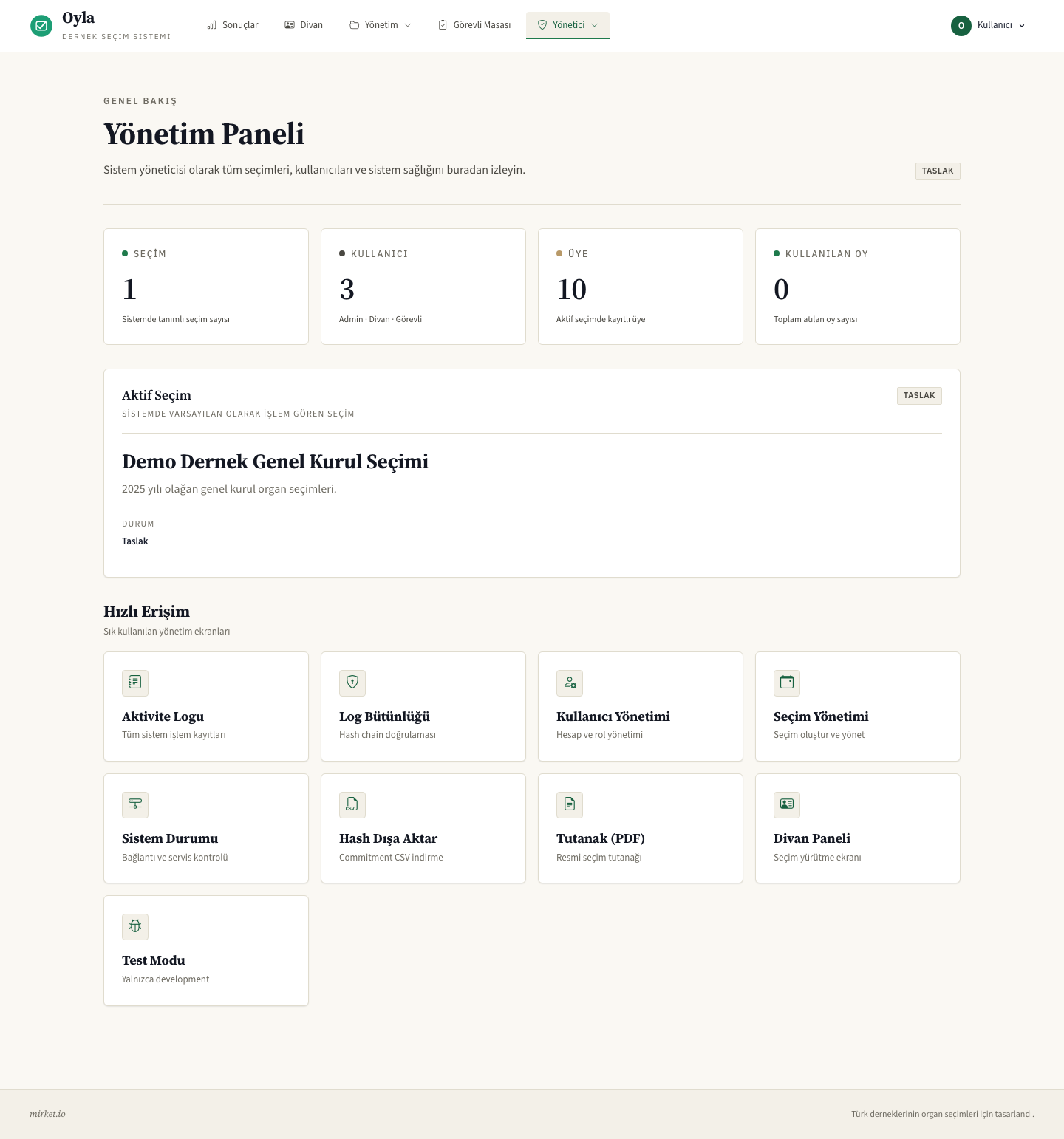Click 'Resmi seçim tutanağı' description
The width and height of the screenshot is (1064, 1139).
[599, 858]
